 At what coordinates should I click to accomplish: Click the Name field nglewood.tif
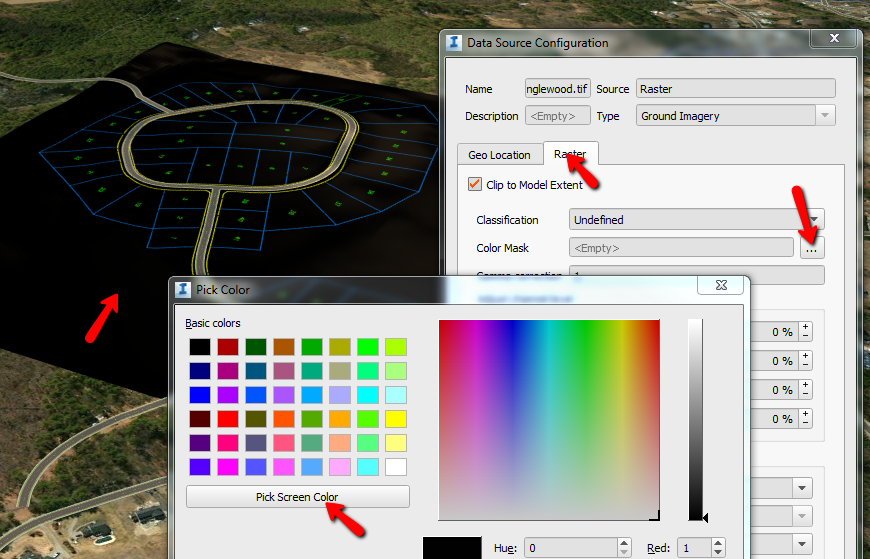[558, 89]
